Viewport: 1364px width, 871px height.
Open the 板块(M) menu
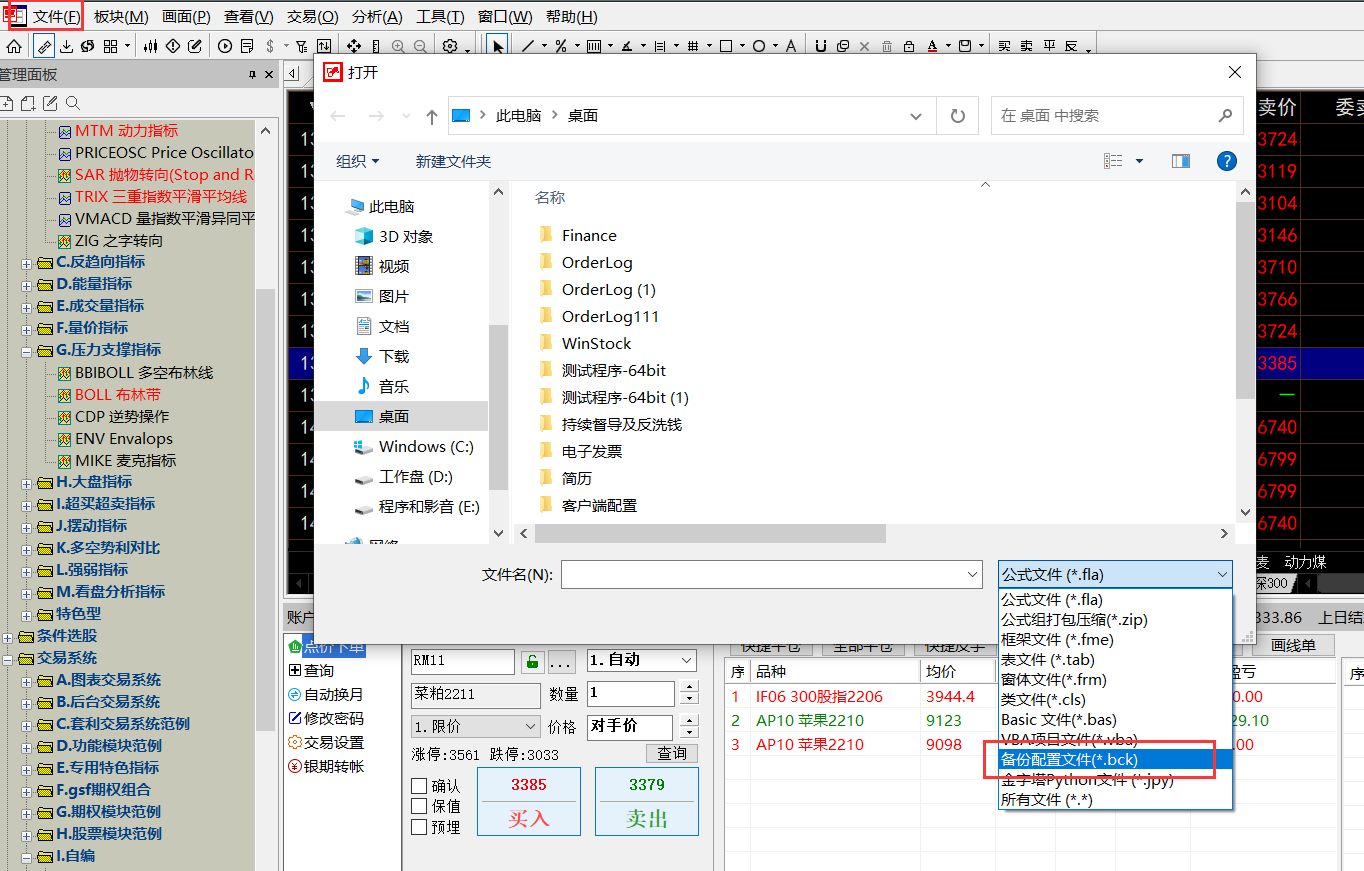coord(121,17)
